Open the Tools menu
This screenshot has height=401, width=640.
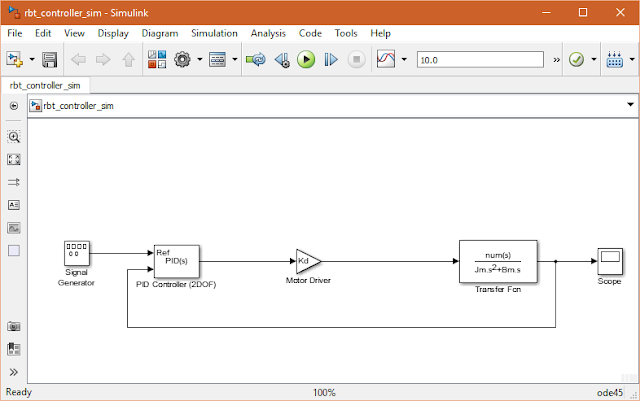pyautogui.click(x=346, y=33)
